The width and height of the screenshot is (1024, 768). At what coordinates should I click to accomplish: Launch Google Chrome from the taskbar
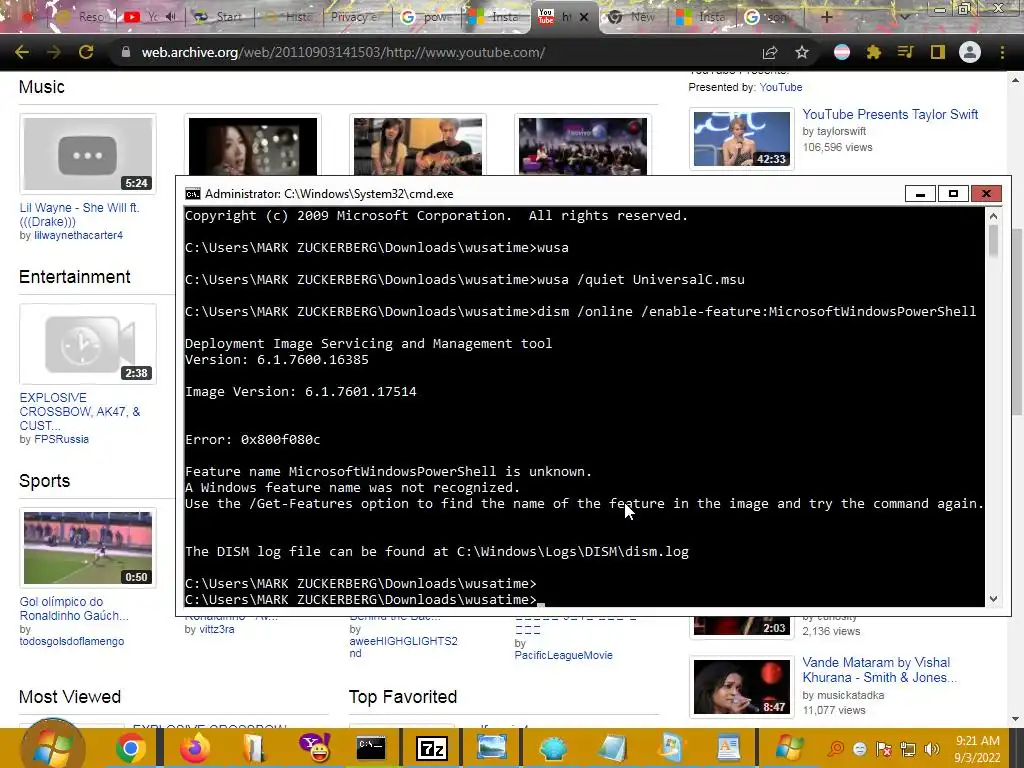coord(131,748)
